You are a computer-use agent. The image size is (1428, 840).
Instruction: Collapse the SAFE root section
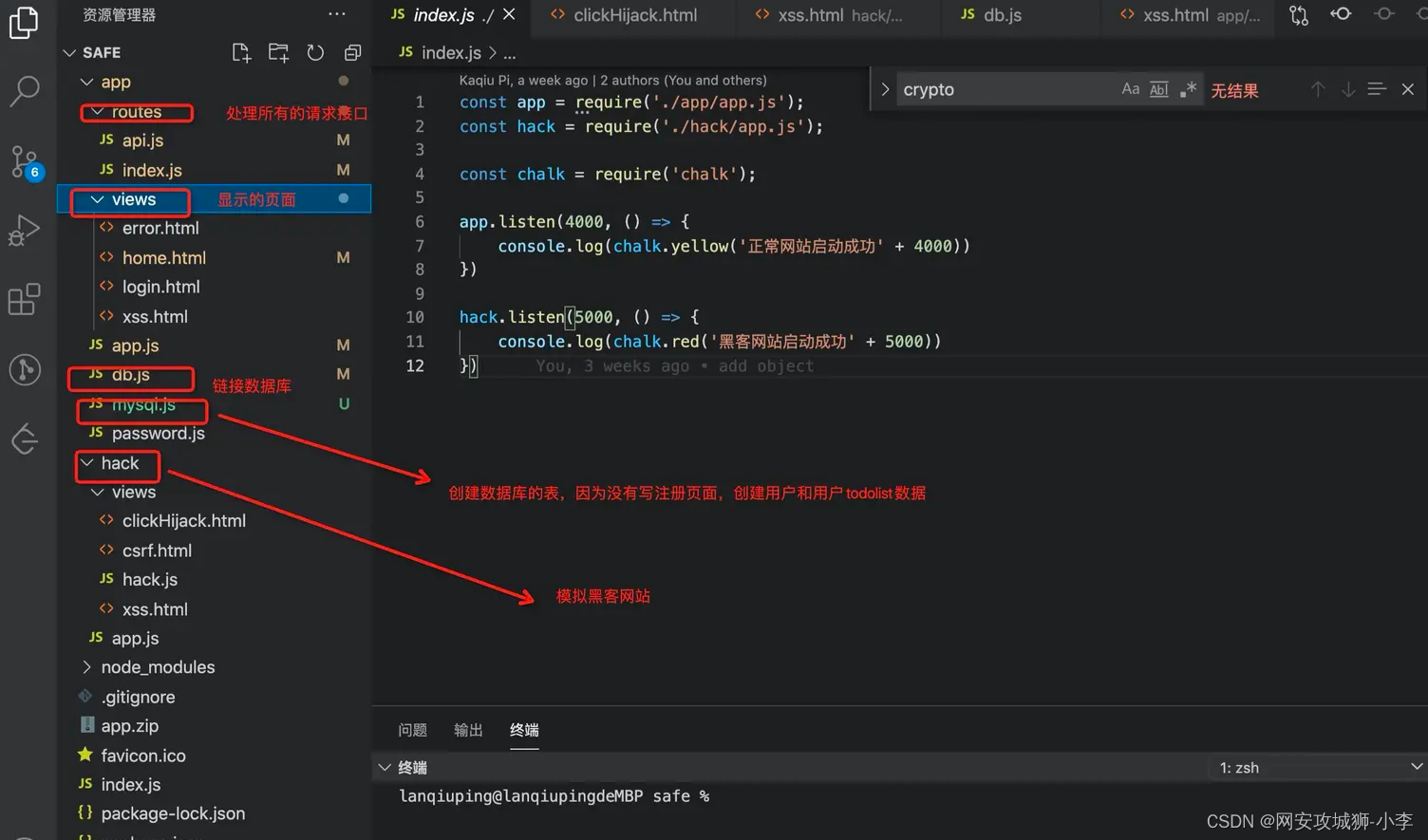click(68, 52)
